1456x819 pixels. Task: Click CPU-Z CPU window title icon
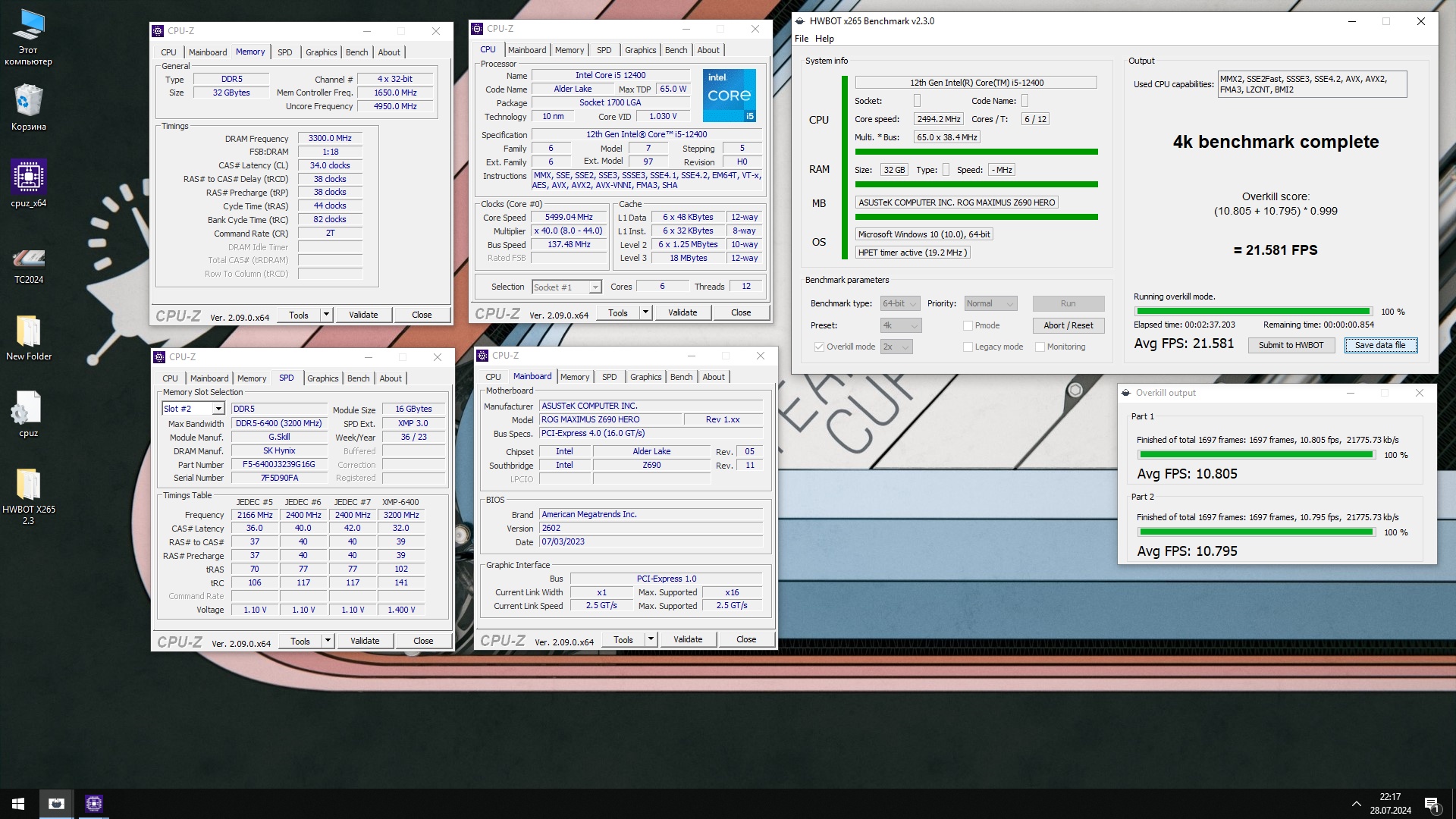(477, 29)
